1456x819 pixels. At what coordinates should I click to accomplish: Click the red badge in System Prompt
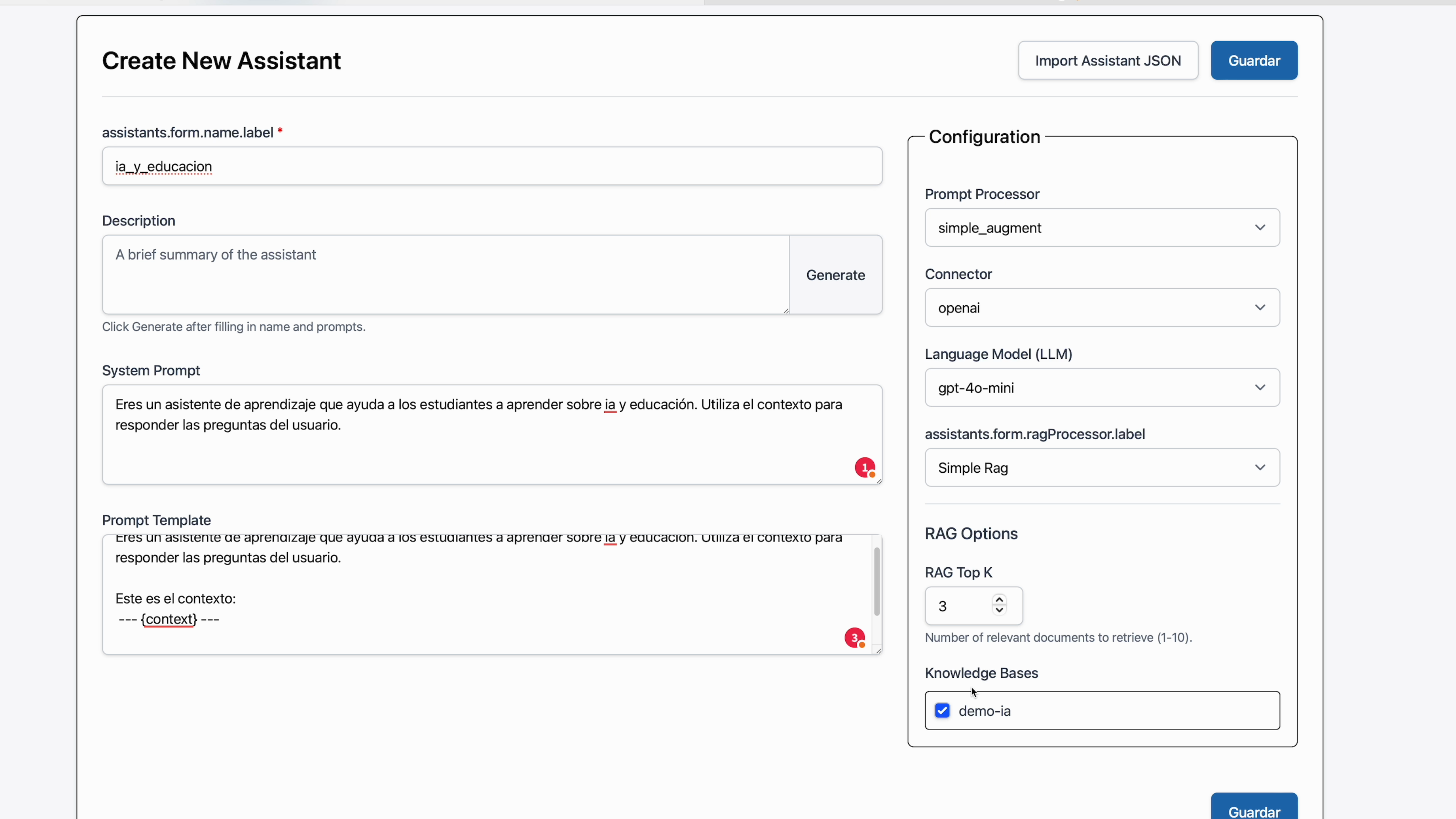[864, 467]
